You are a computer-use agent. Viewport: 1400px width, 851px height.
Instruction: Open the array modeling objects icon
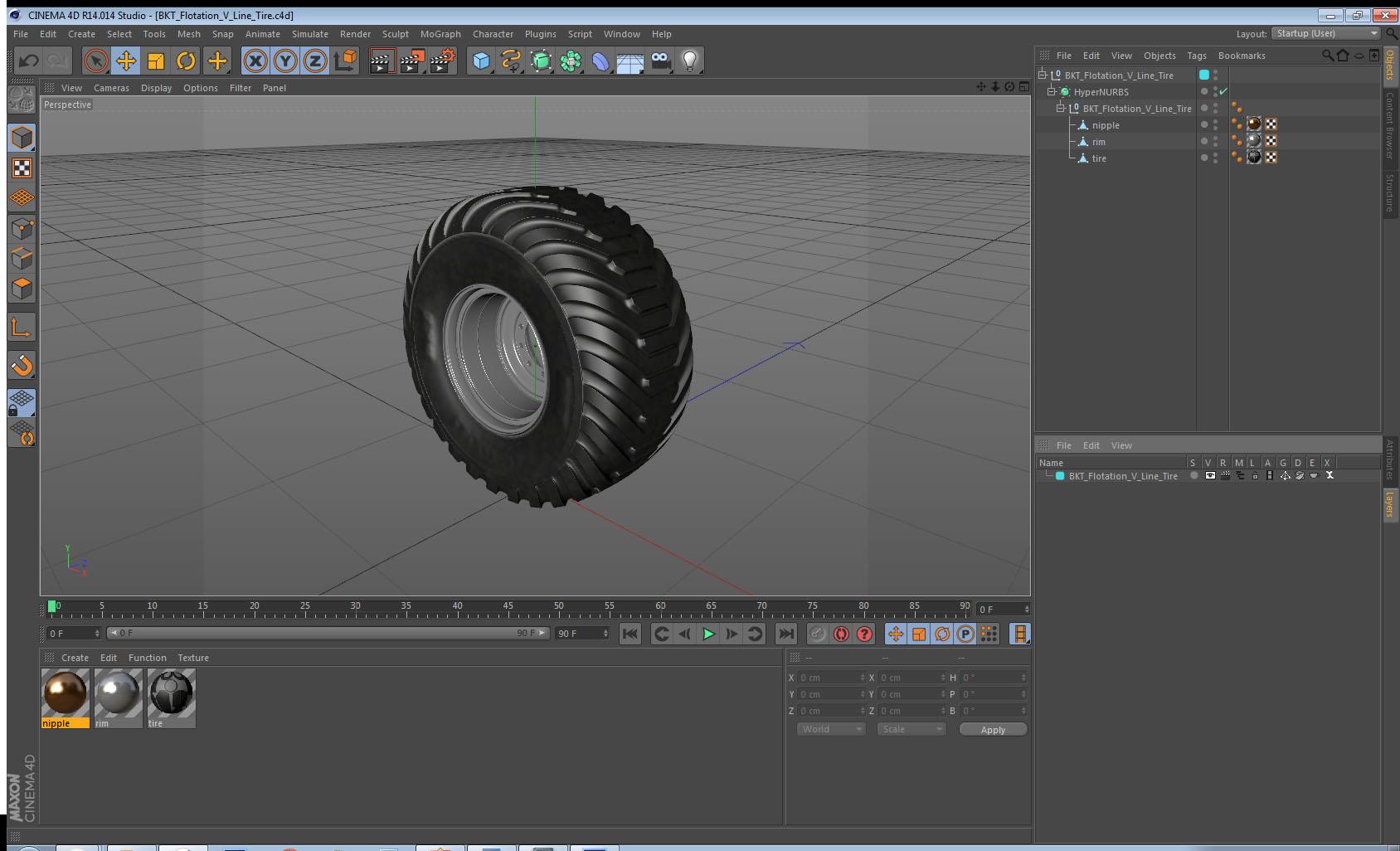[571, 61]
